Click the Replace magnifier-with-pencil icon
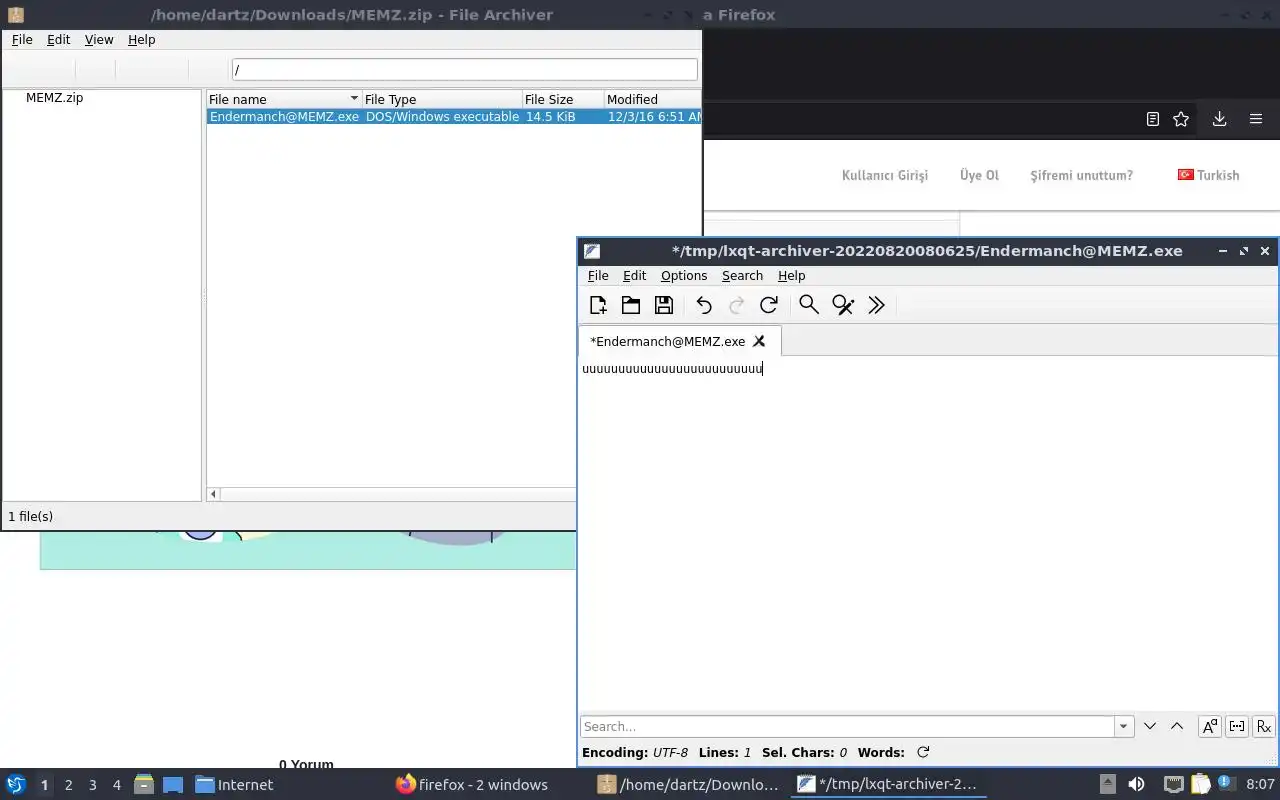Viewport: 1280px width, 800px height. 843,305
